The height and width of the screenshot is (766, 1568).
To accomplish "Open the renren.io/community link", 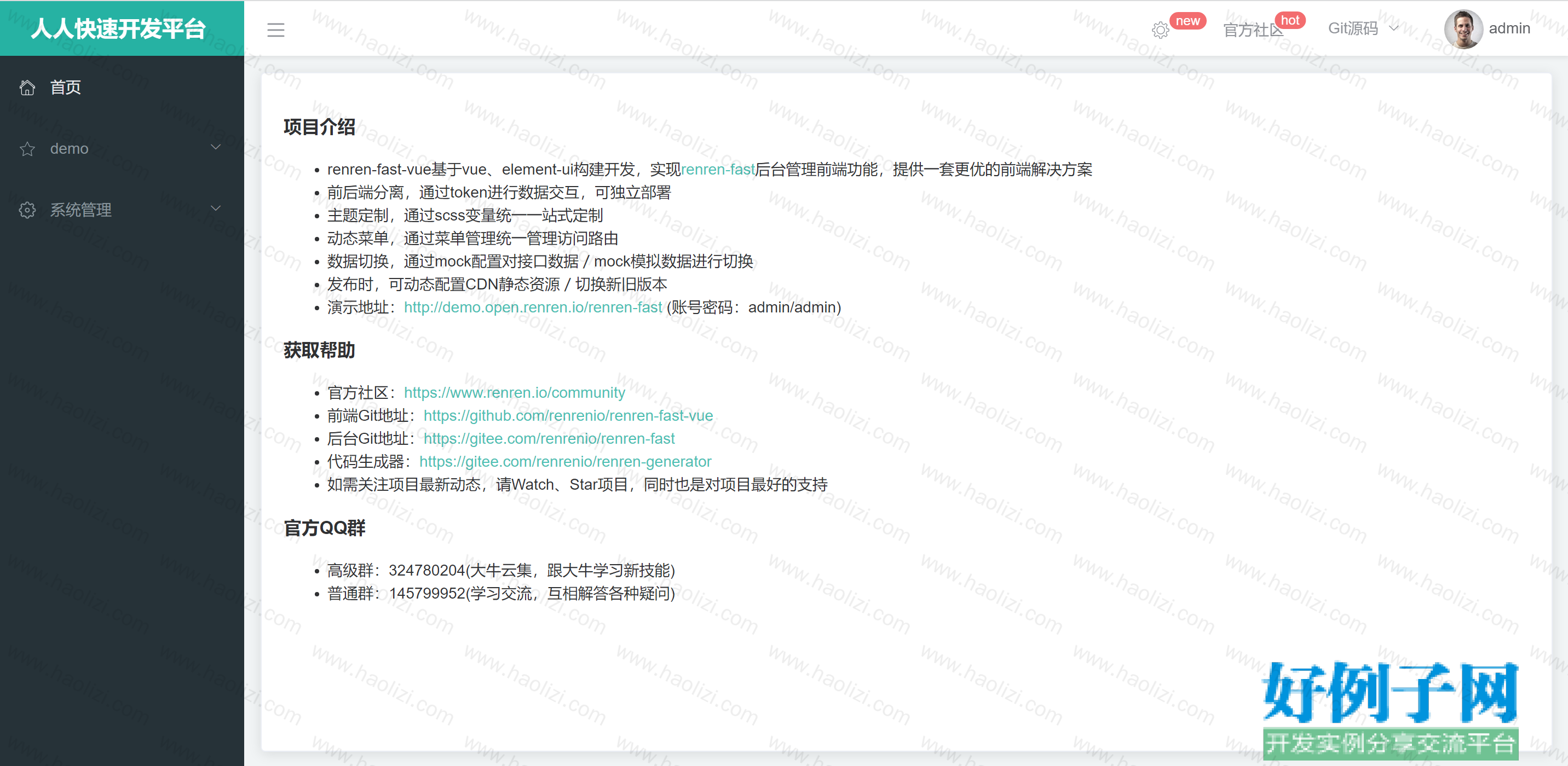I will pos(514,392).
